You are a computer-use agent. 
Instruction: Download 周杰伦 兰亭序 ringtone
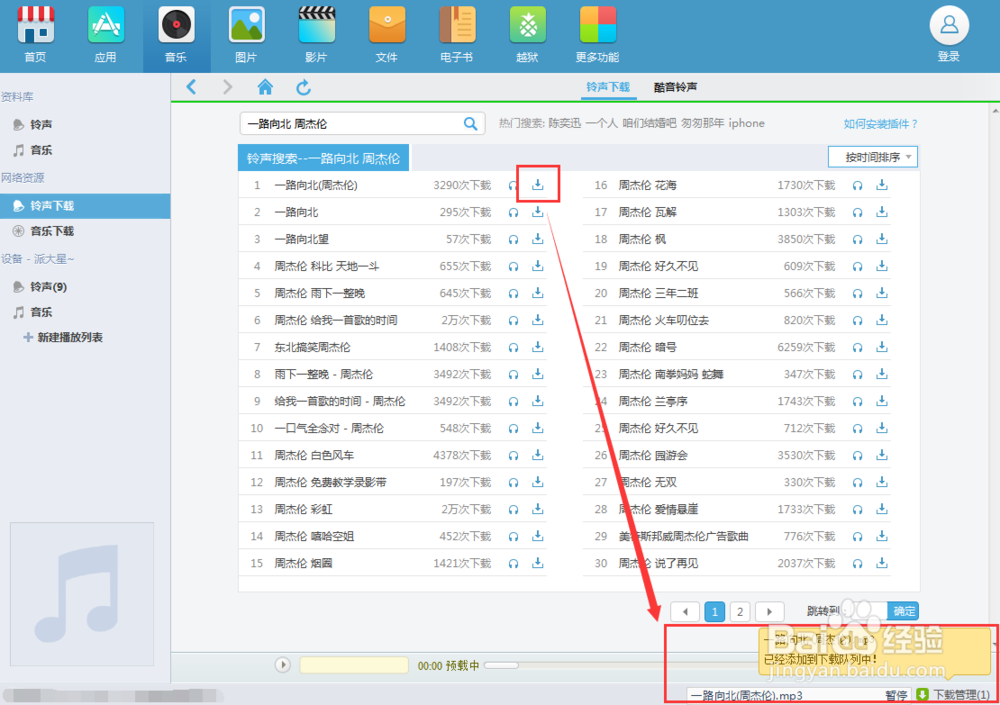click(x=882, y=401)
